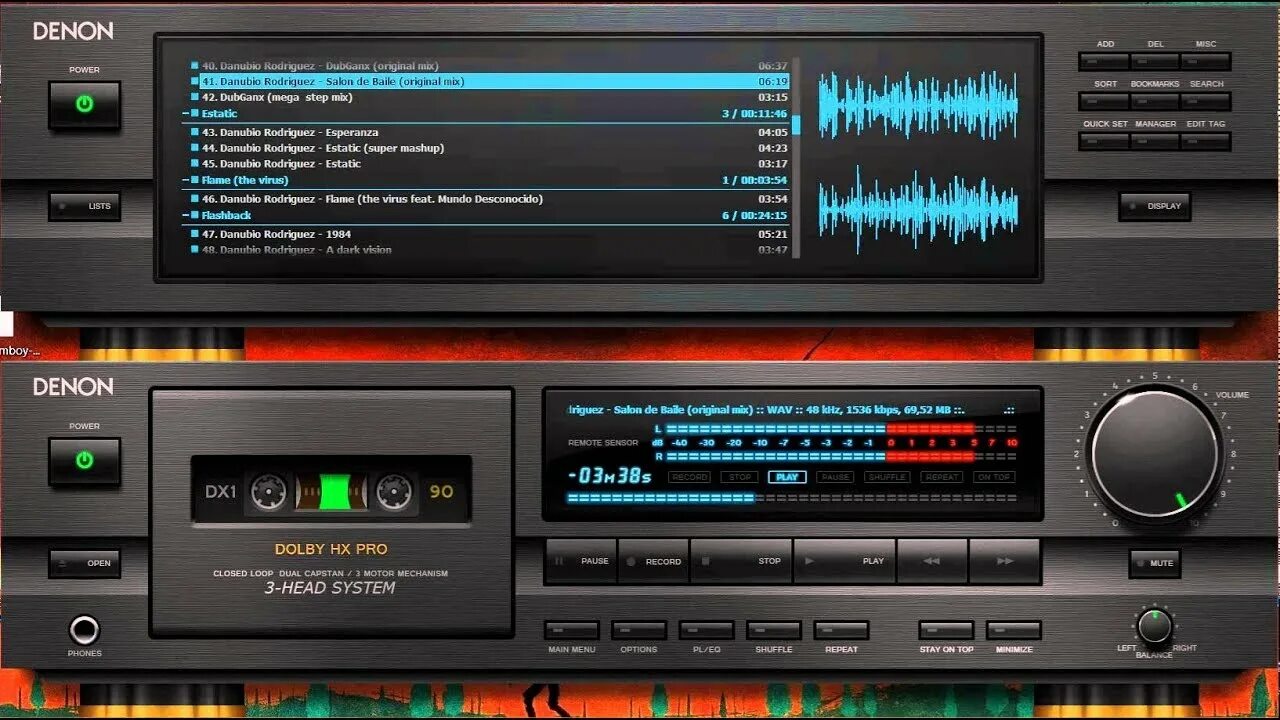Toggle the REPEAT button below the transport
Screen dimensions: 1280x720
tap(841, 630)
